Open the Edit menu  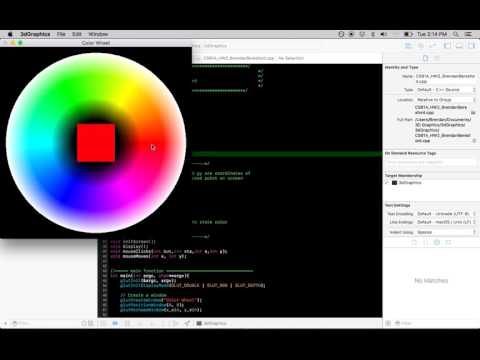click(x=77, y=34)
